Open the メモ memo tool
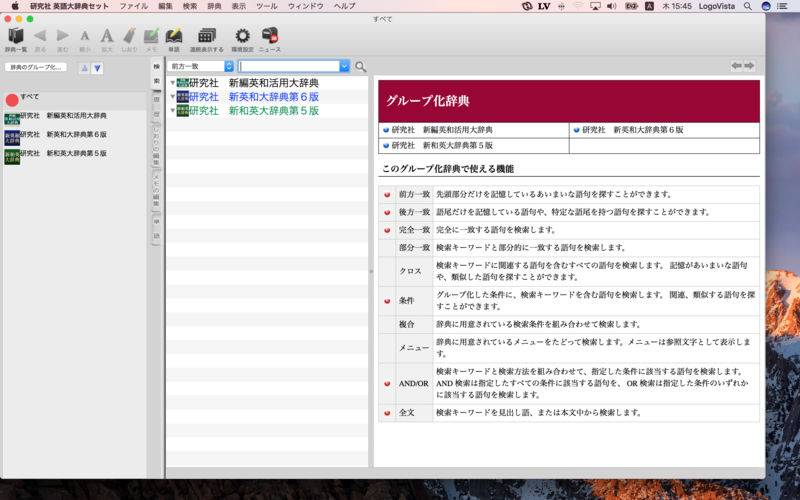The height and width of the screenshot is (500, 800). [x=152, y=39]
